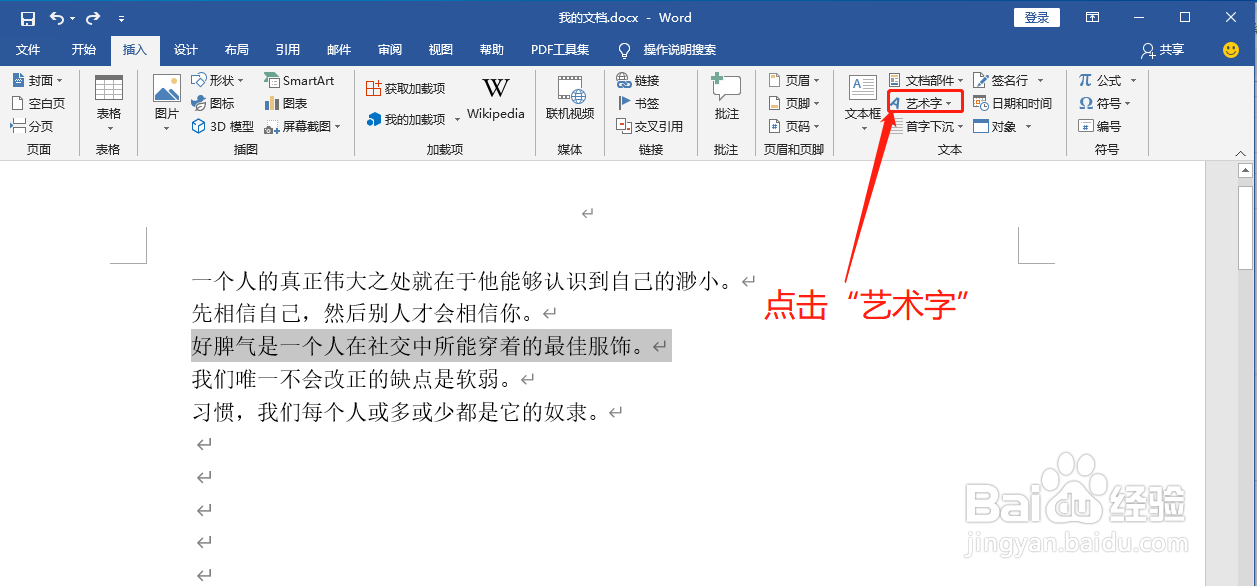Insert a chart using 图表
The height and width of the screenshot is (586, 1257).
pos(287,103)
